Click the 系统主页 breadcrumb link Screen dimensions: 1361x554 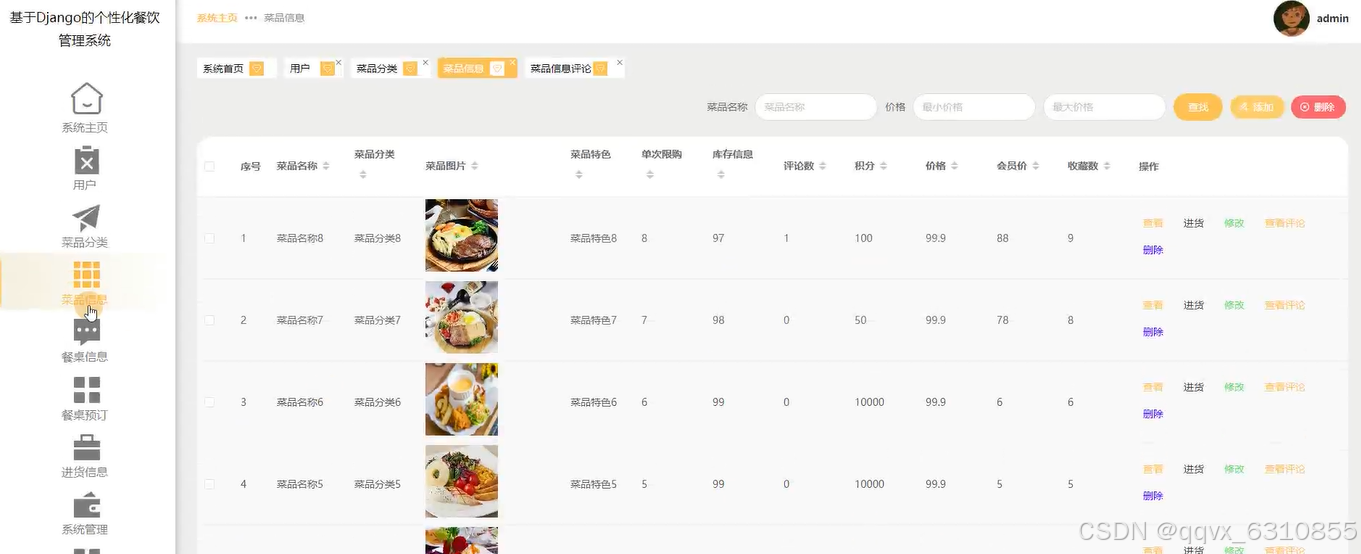coord(217,18)
